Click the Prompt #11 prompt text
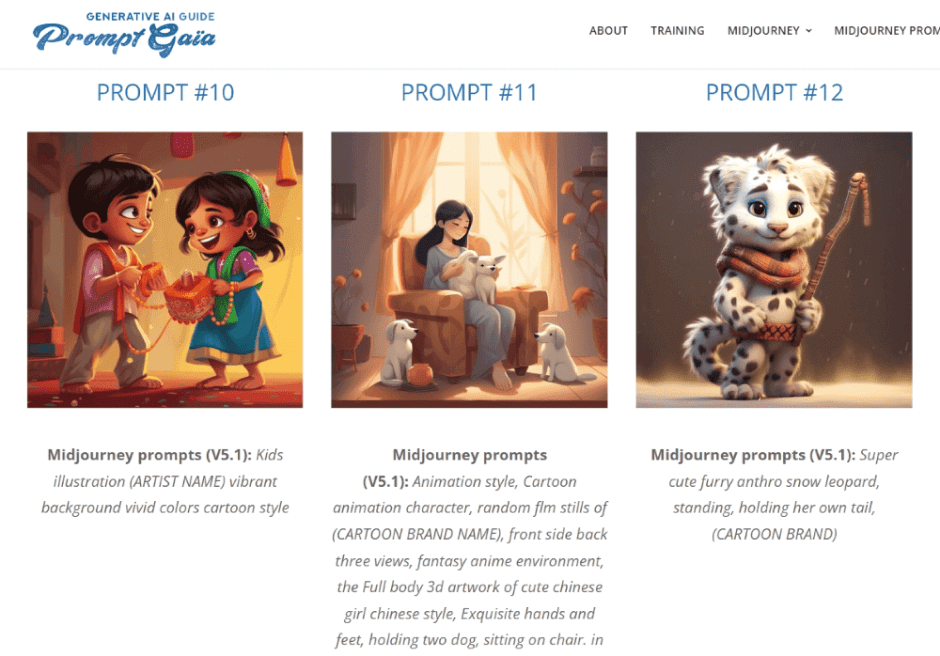The height and width of the screenshot is (656, 940). [469, 547]
